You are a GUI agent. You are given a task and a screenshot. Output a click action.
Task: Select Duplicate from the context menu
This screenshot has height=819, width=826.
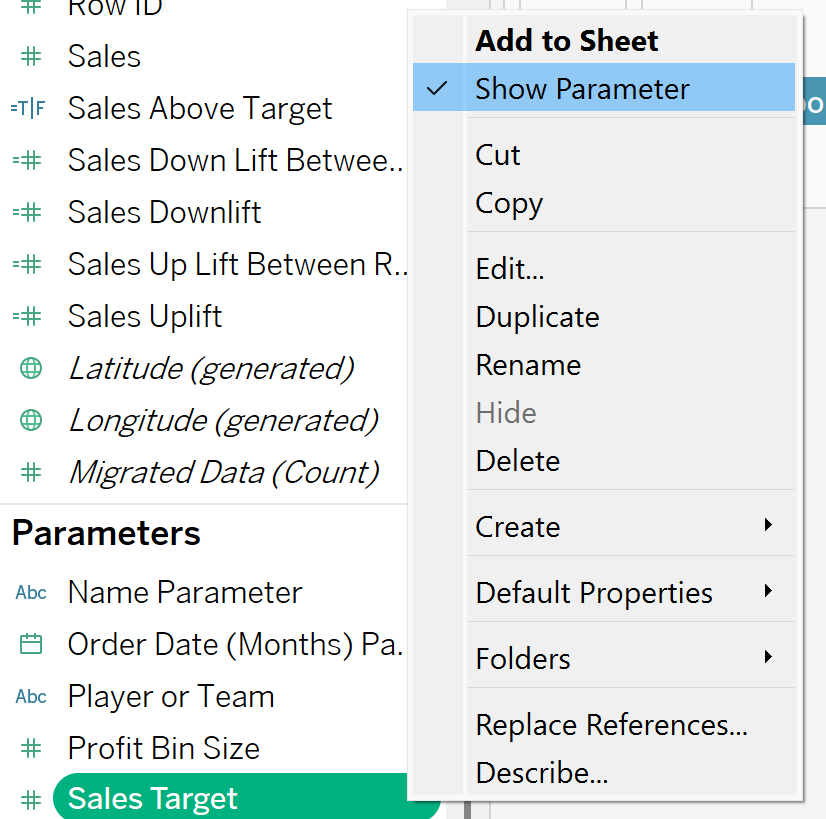(537, 317)
